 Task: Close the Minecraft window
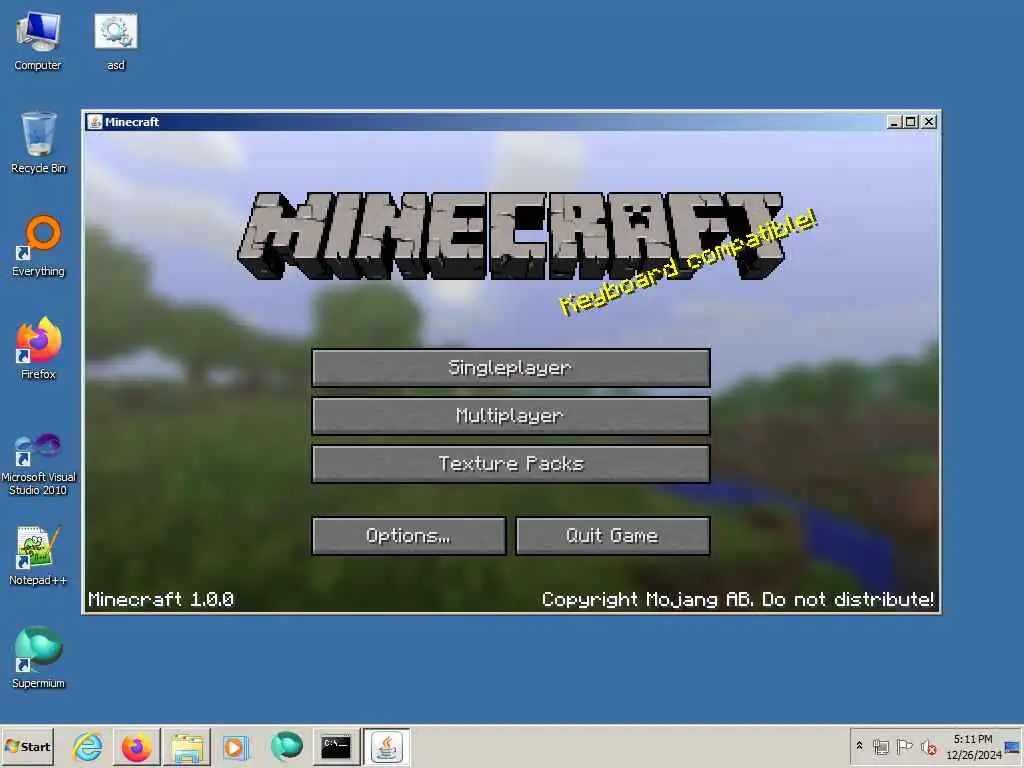coord(929,121)
